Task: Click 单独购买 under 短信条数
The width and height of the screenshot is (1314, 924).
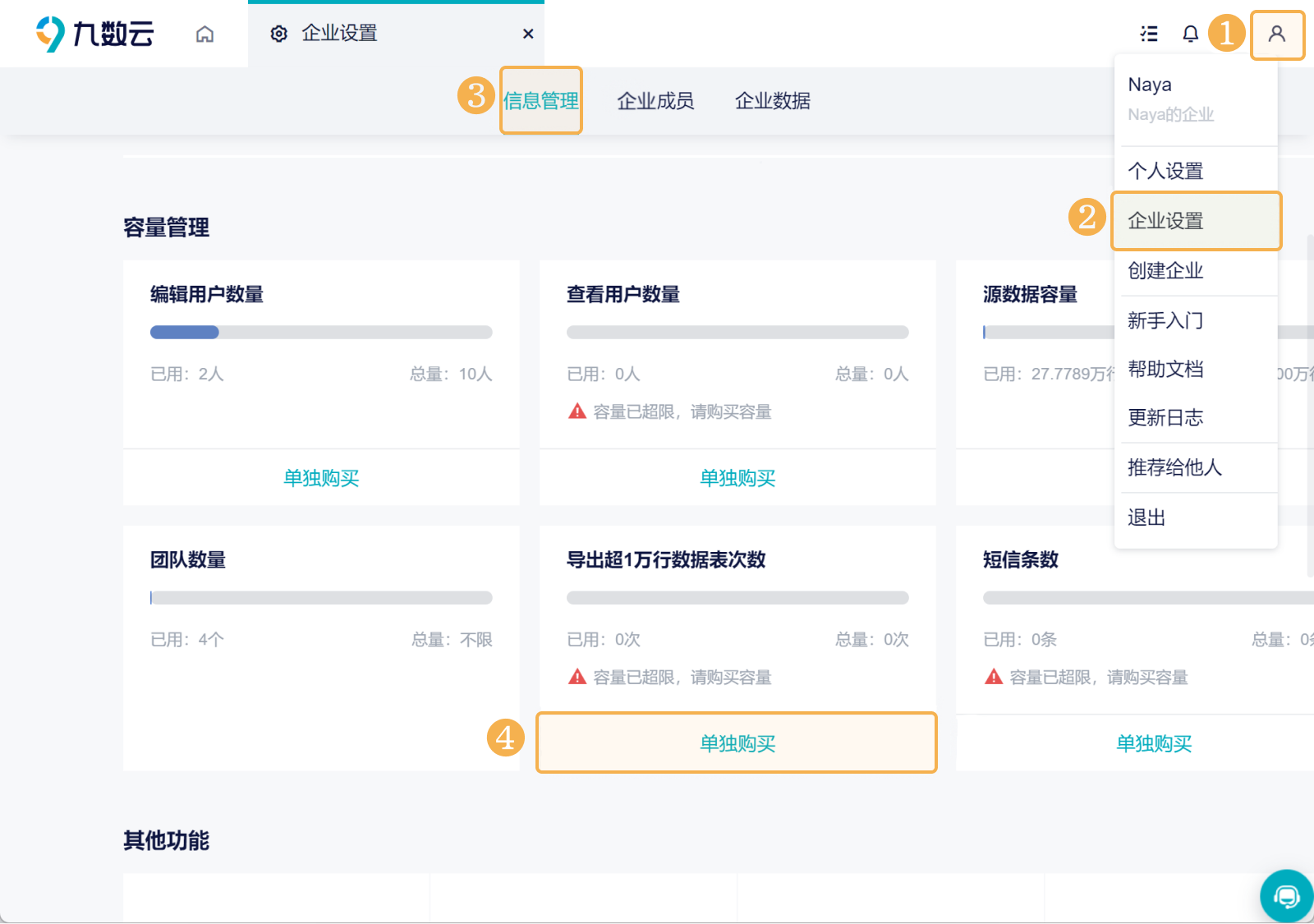Action: coord(1153,743)
